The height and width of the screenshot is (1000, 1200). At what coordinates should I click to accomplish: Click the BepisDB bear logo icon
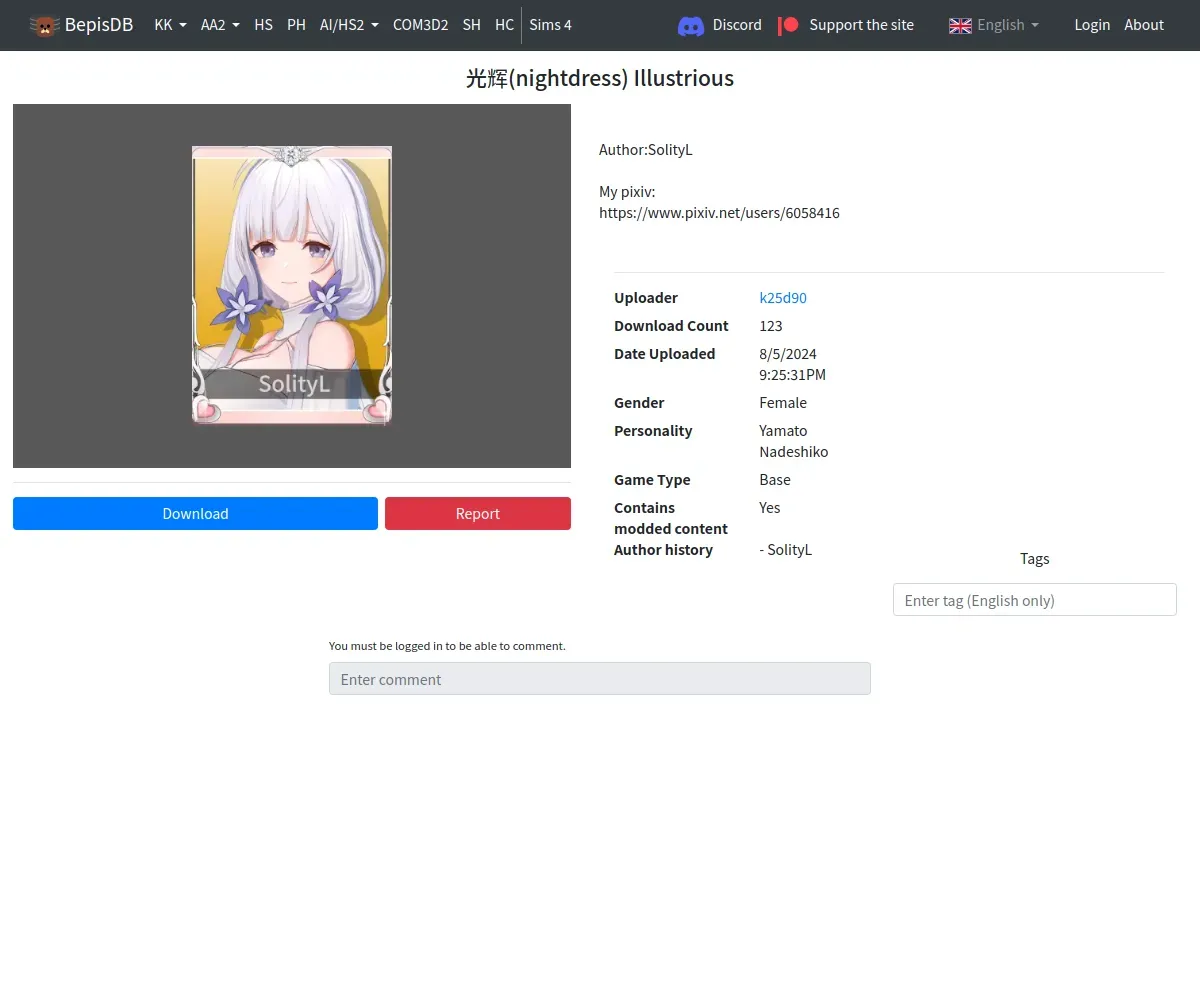[x=44, y=25]
